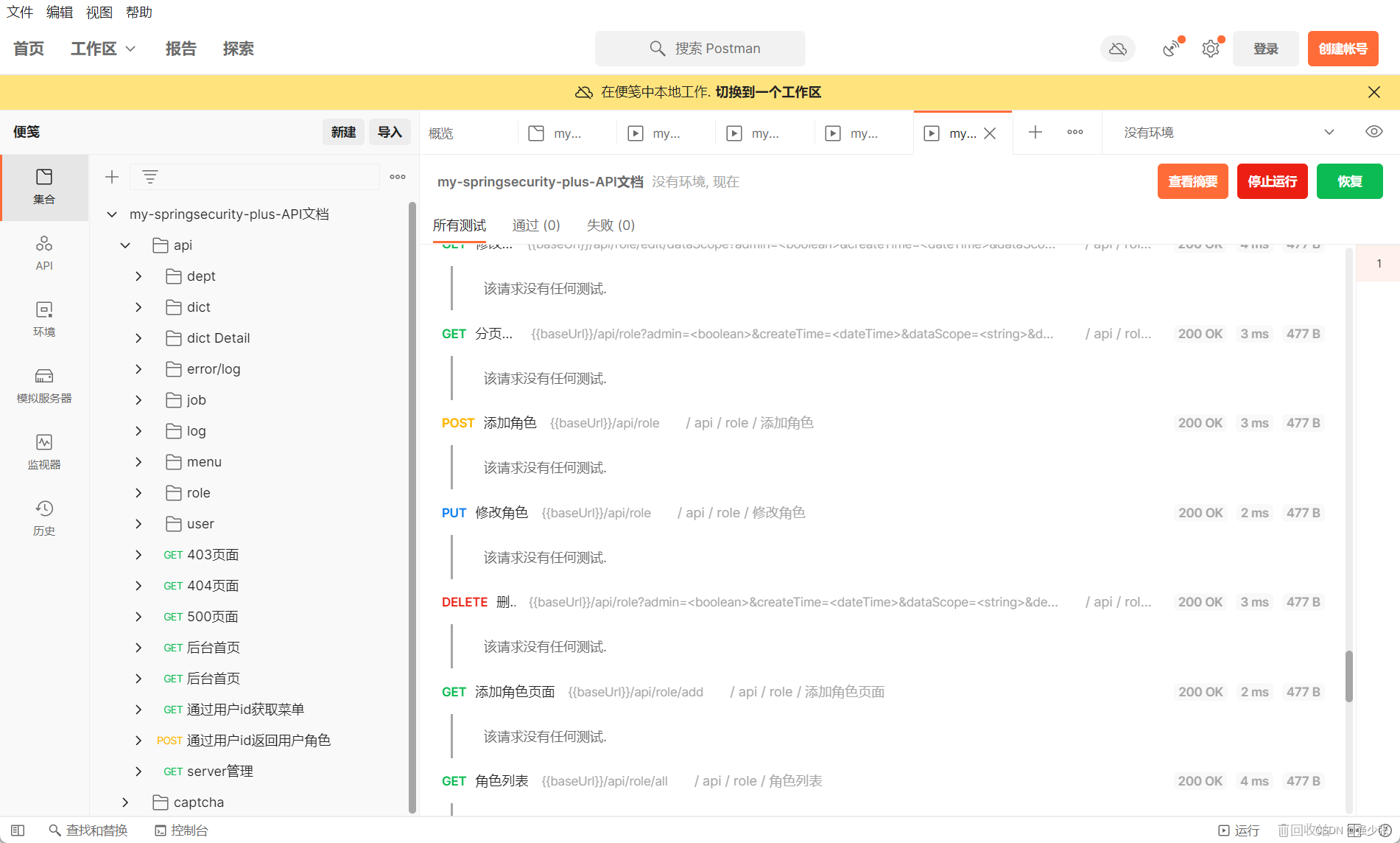The image size is (1400, 843).
Task: Click the 导入 button
Action: click(x=390, y=132)
